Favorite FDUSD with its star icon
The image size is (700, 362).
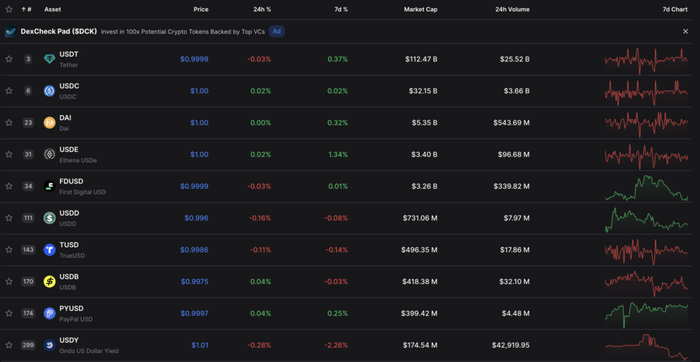pyautogui.click(x=8, y=186)
